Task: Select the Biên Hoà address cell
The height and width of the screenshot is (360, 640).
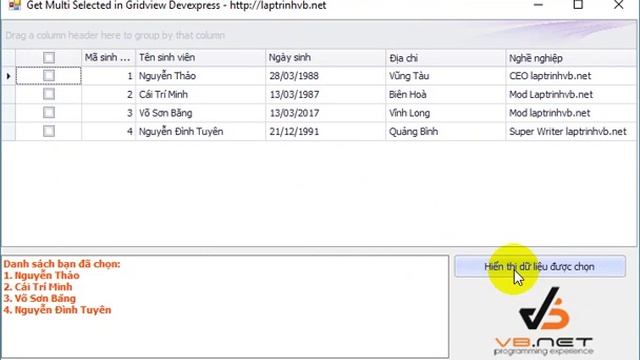Action: pyautogui.click(x=445, y=94)
